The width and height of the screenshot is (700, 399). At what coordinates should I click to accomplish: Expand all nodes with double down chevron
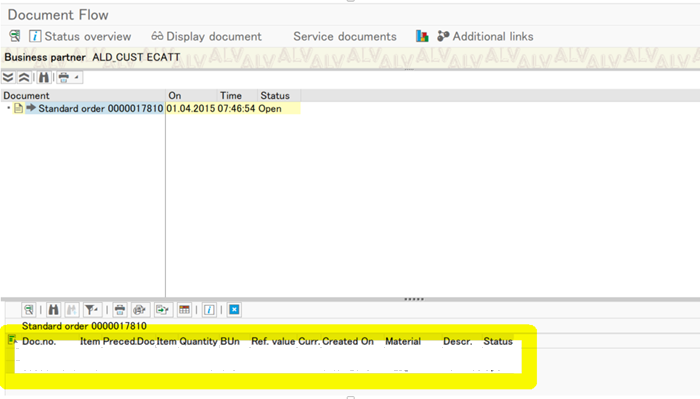[8, 78]
